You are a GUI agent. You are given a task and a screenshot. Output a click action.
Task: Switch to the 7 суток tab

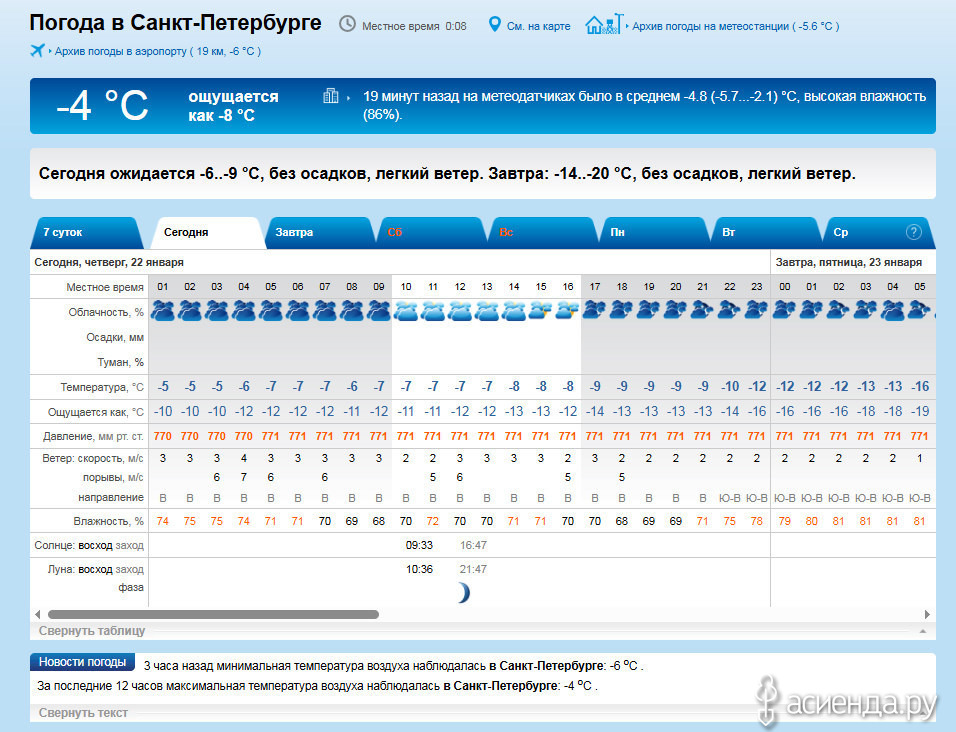click(x=63, y=232)
